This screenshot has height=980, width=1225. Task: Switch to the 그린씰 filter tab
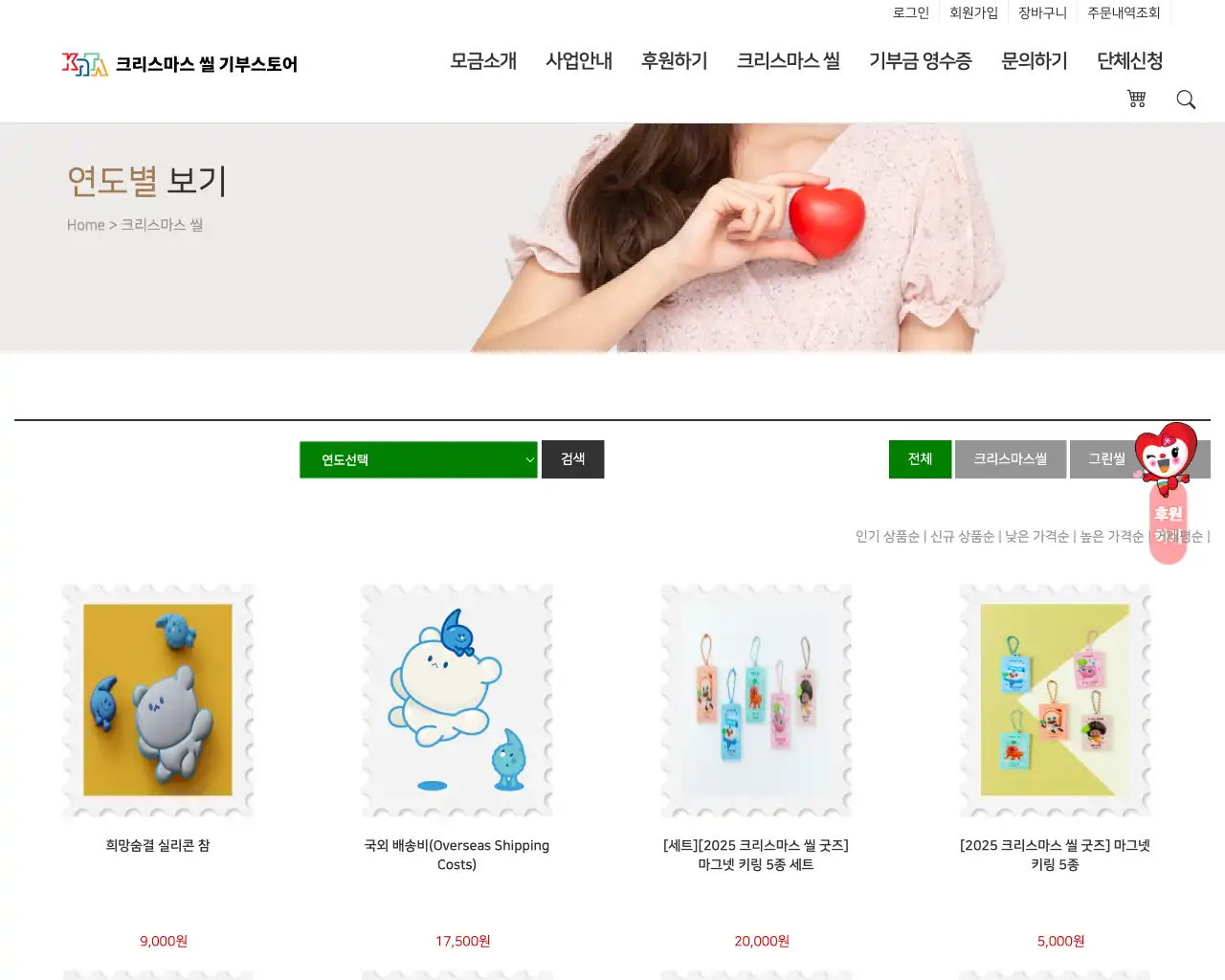point(1106,459)
